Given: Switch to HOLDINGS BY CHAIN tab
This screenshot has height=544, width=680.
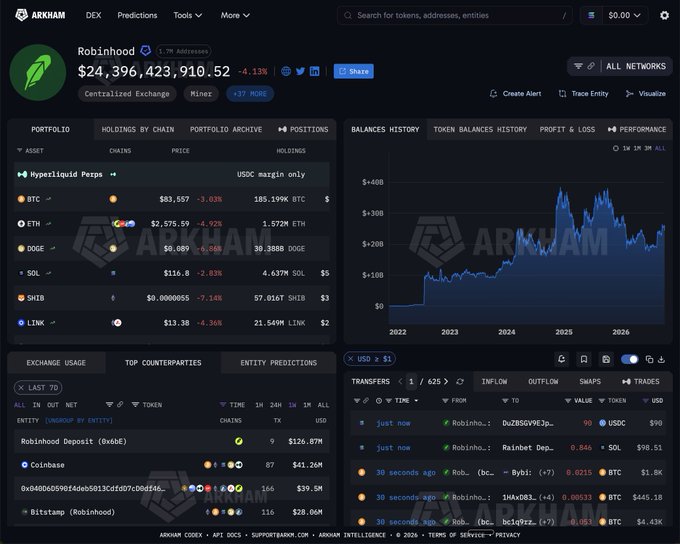Looking at the screenshot, I should [x=137, y=129].
